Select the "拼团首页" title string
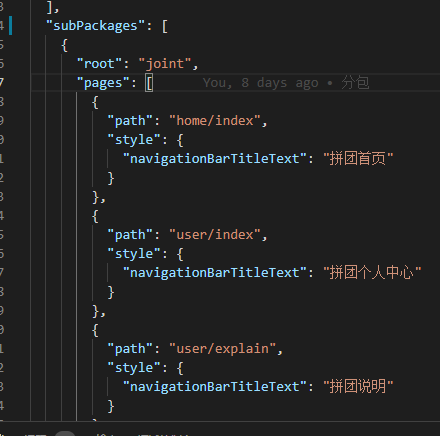 tap(358, 159)
